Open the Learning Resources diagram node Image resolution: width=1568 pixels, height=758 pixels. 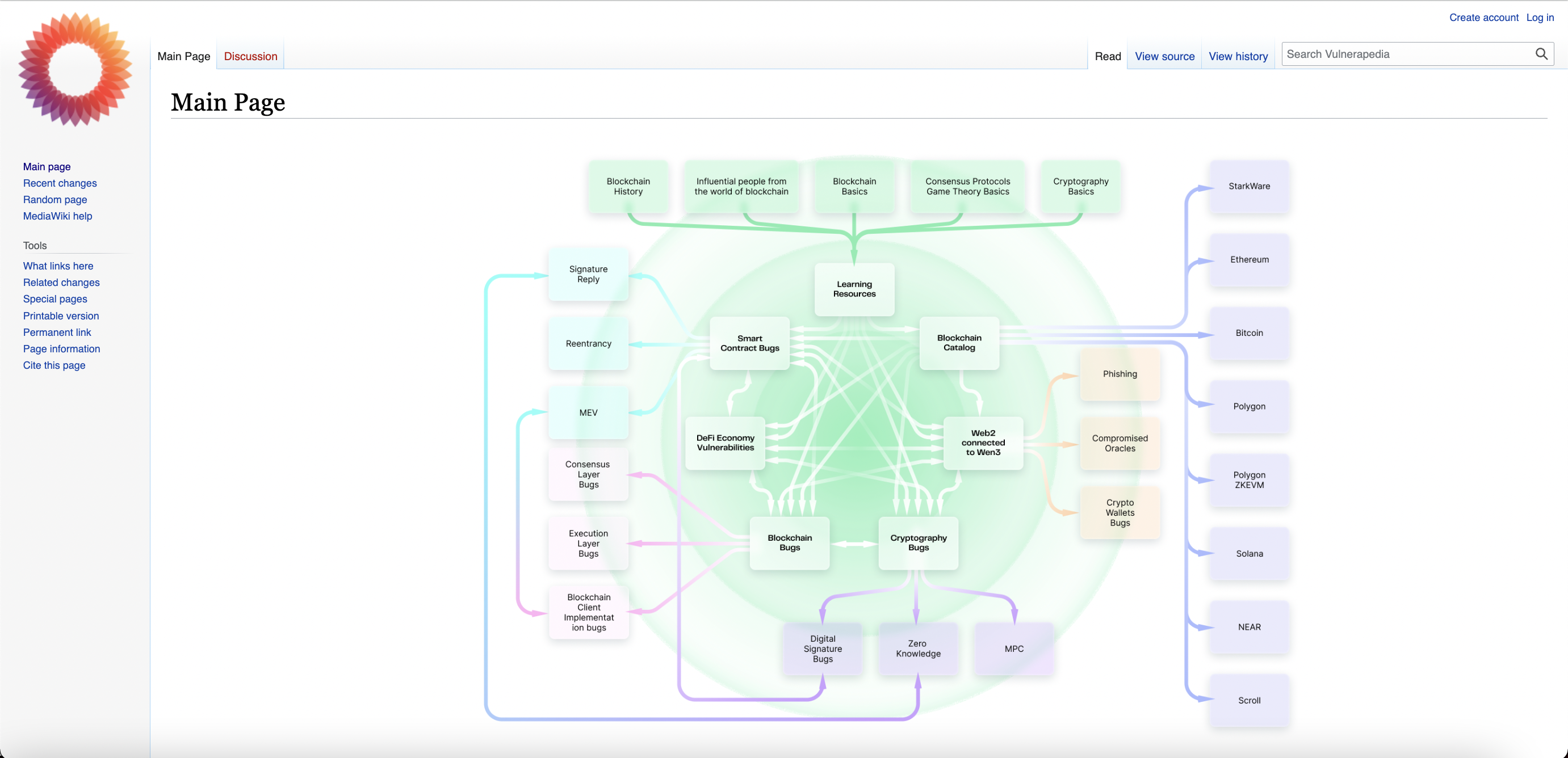(854, 289)
